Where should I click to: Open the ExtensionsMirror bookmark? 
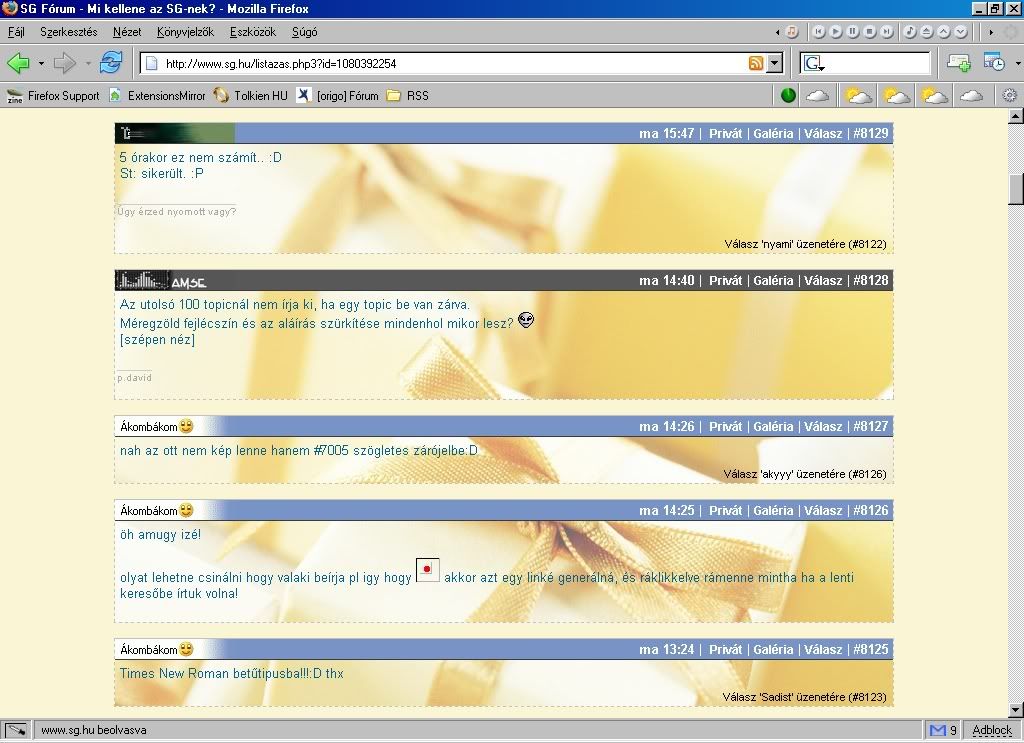coord(157,96)
